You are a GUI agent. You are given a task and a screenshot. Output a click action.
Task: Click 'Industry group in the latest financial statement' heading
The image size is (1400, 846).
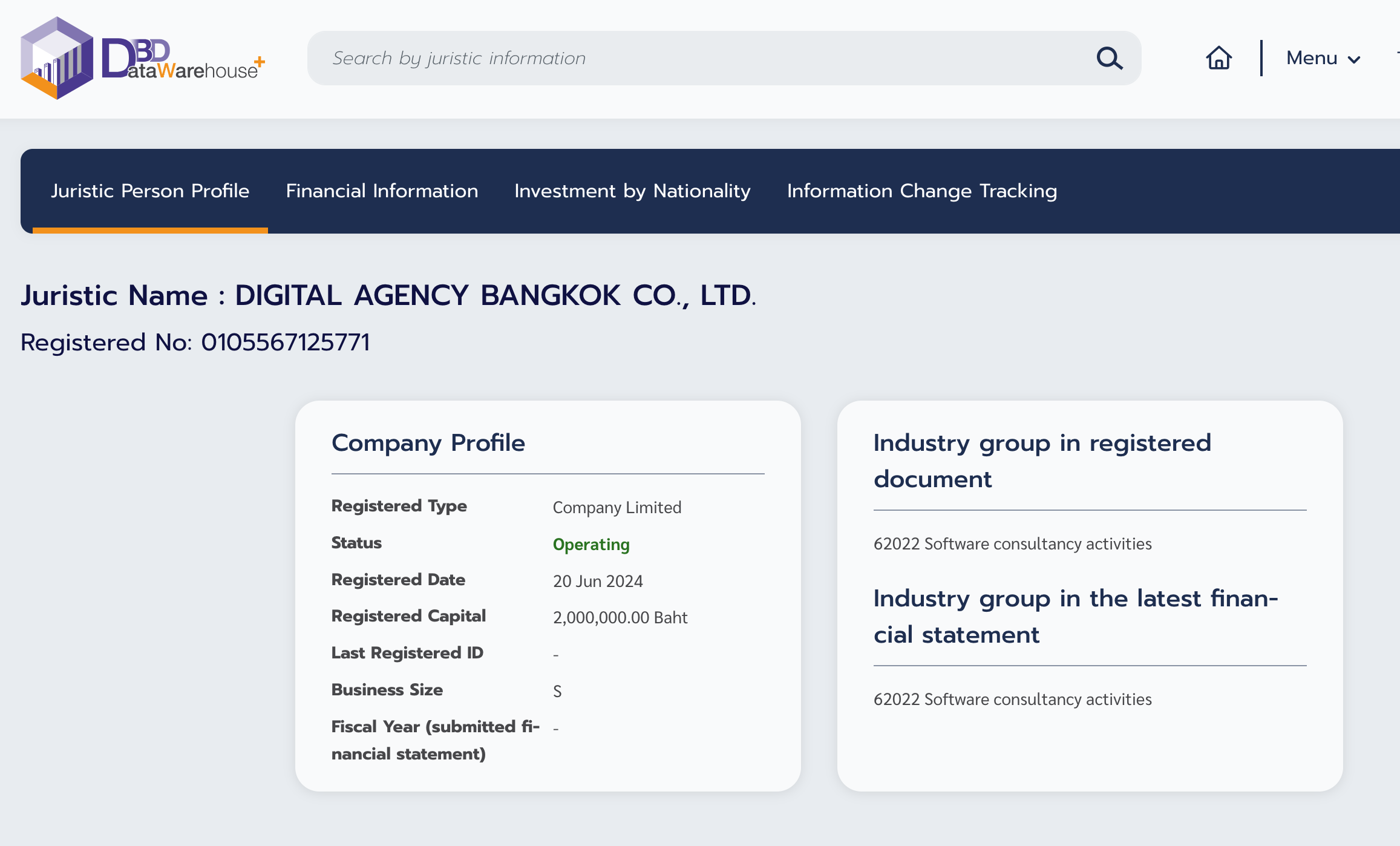click(1076, 617)
